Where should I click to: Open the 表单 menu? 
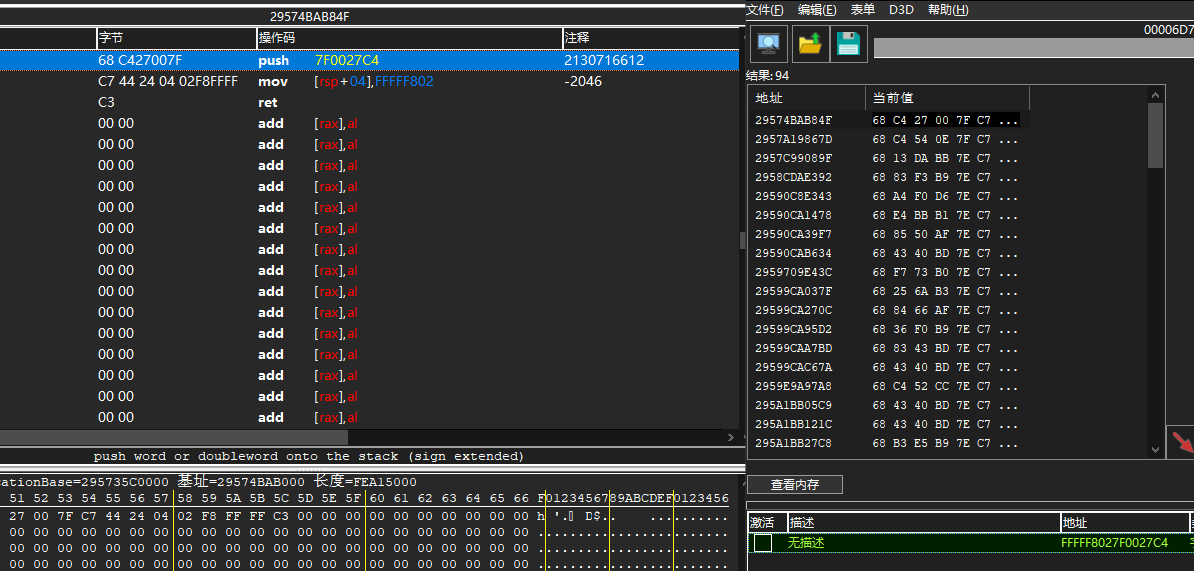point(863,10)
